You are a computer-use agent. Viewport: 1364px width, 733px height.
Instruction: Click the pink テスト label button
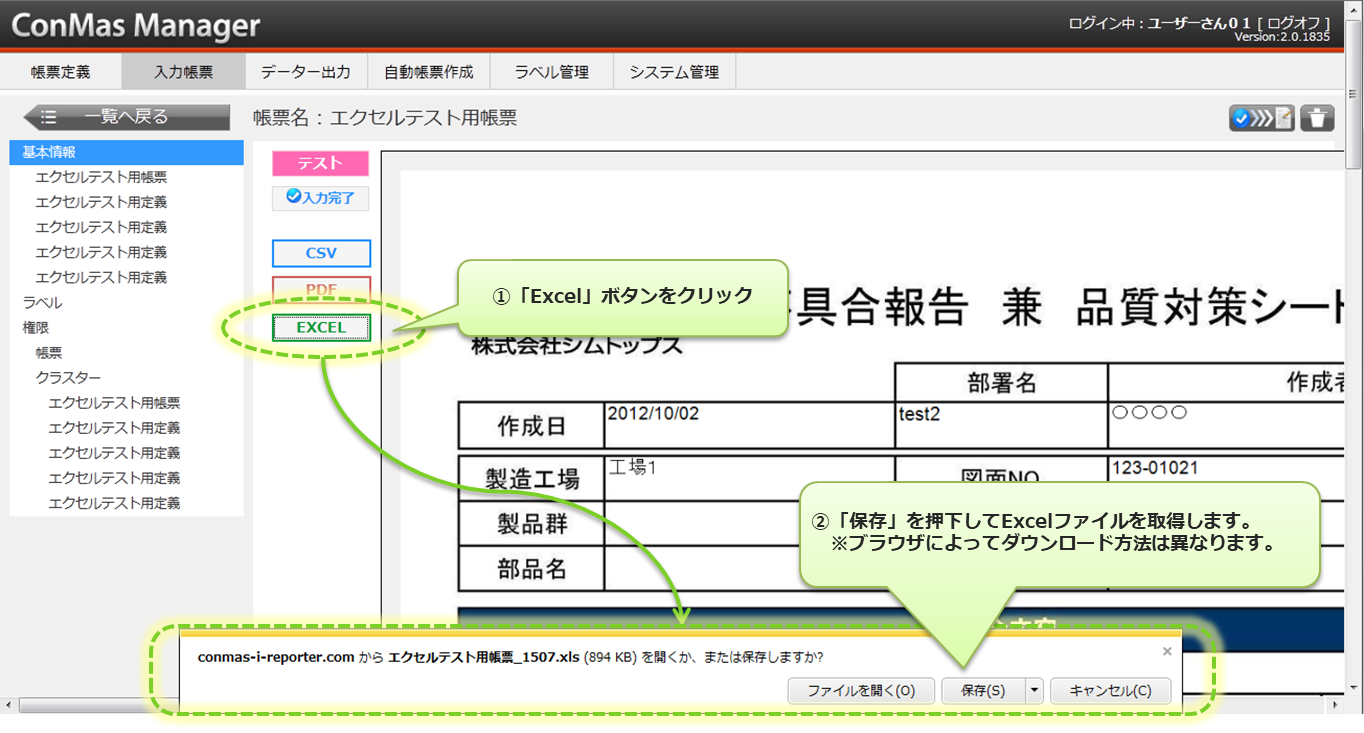(320, 163)
